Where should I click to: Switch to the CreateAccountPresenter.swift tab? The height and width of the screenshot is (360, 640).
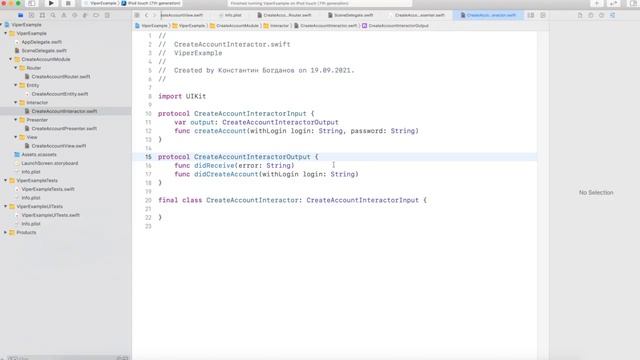418,15
